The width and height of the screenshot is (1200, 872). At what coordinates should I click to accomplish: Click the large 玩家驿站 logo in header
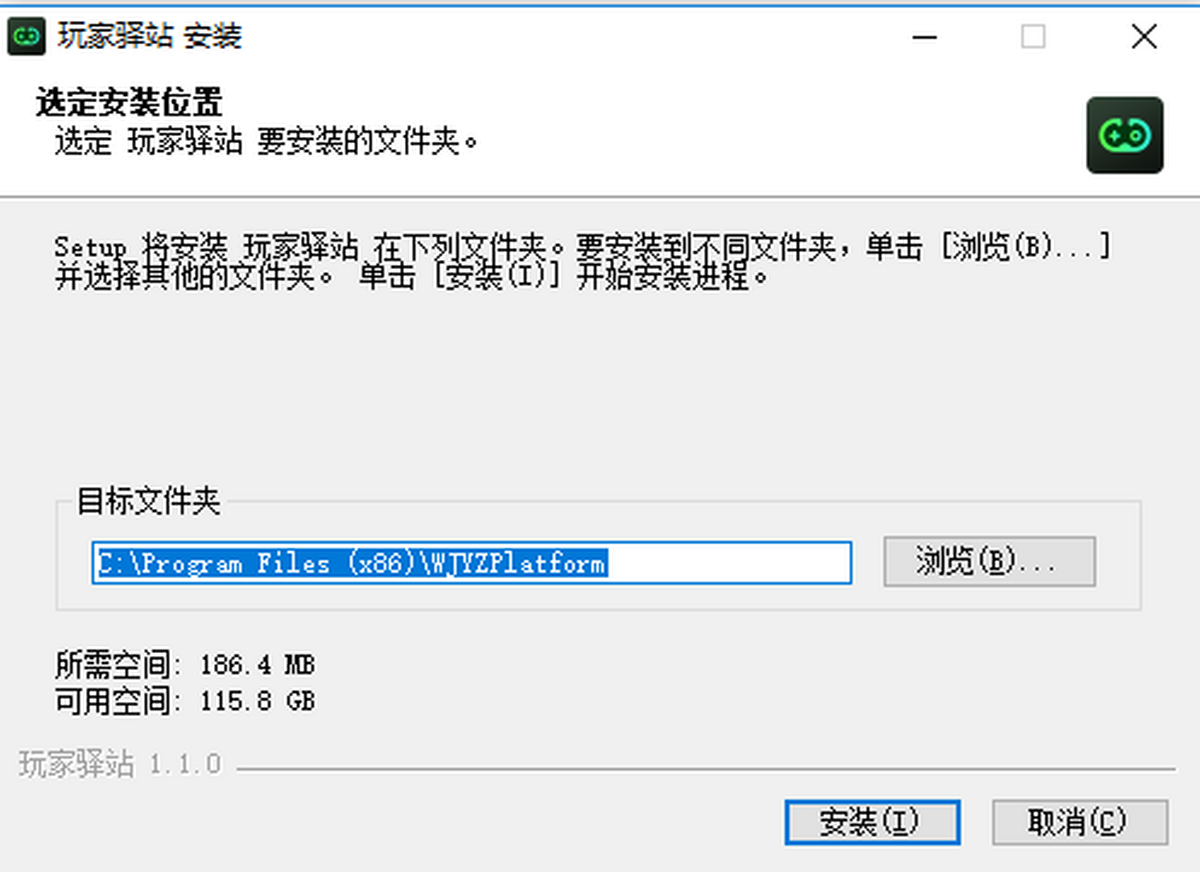pos(1125,135)
